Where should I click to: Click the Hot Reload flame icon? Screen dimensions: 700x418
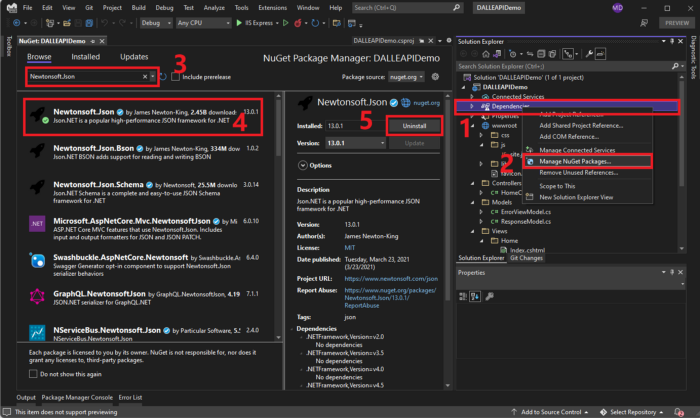(x=298, y=23)
